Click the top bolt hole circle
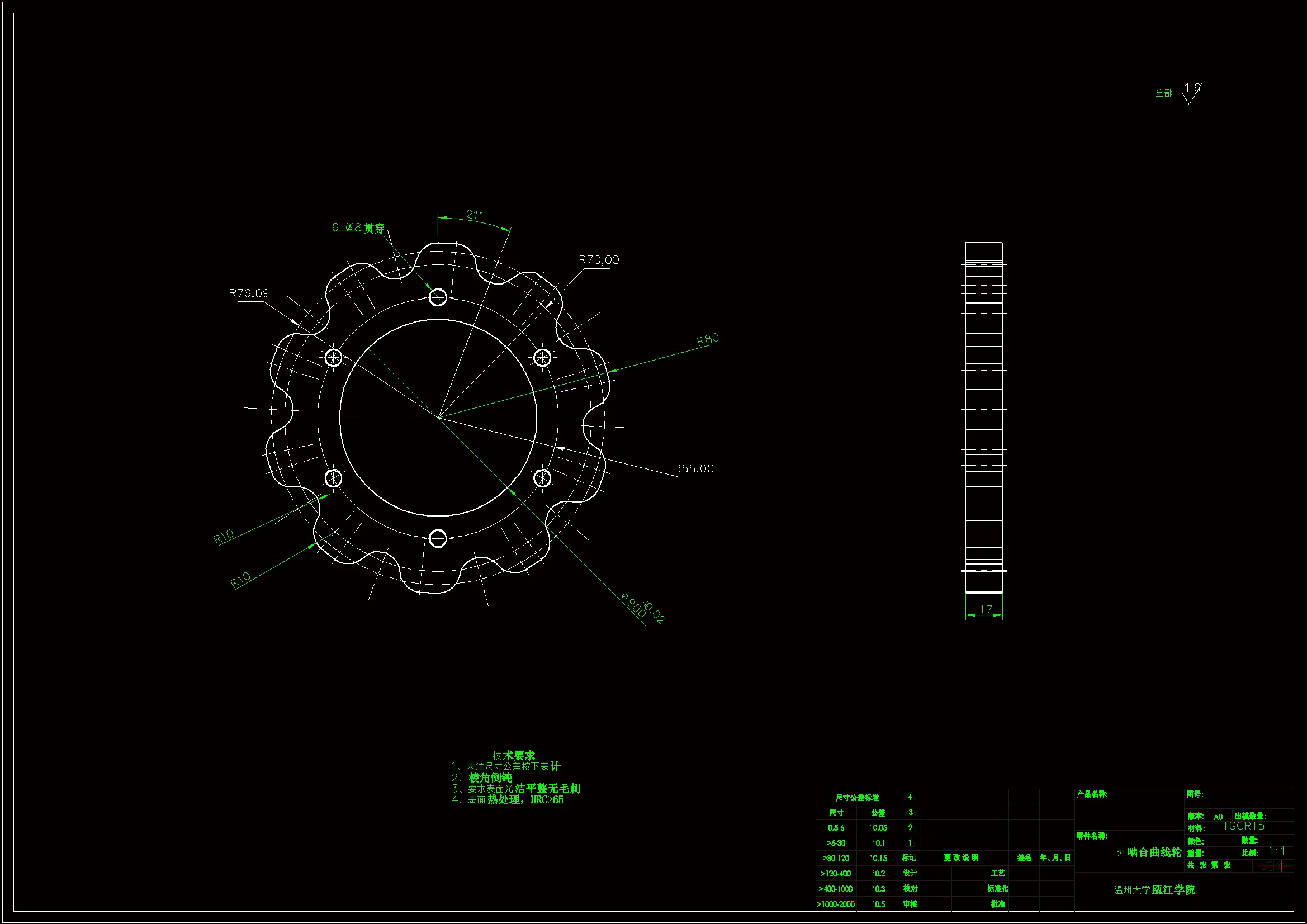 point(437,297)
